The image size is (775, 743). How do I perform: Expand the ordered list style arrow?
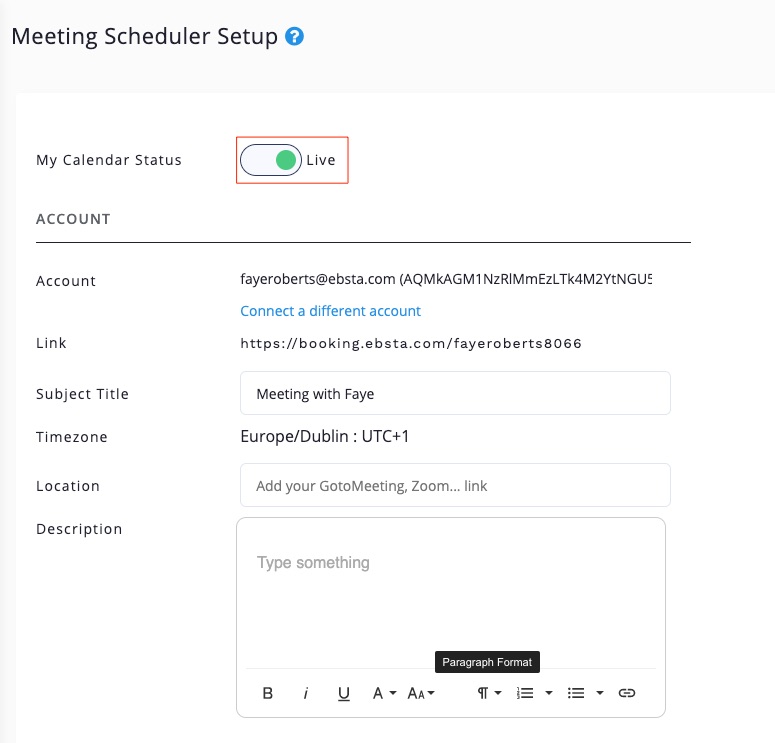click(549, 693)
